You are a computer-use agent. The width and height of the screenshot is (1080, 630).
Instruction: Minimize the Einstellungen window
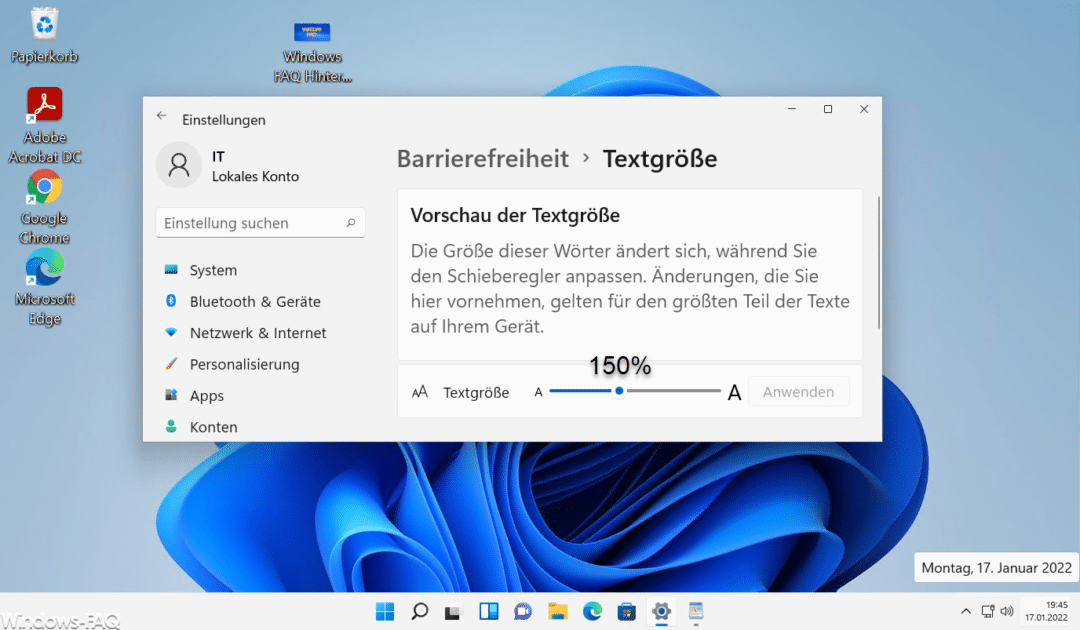[x=792, y=109]
